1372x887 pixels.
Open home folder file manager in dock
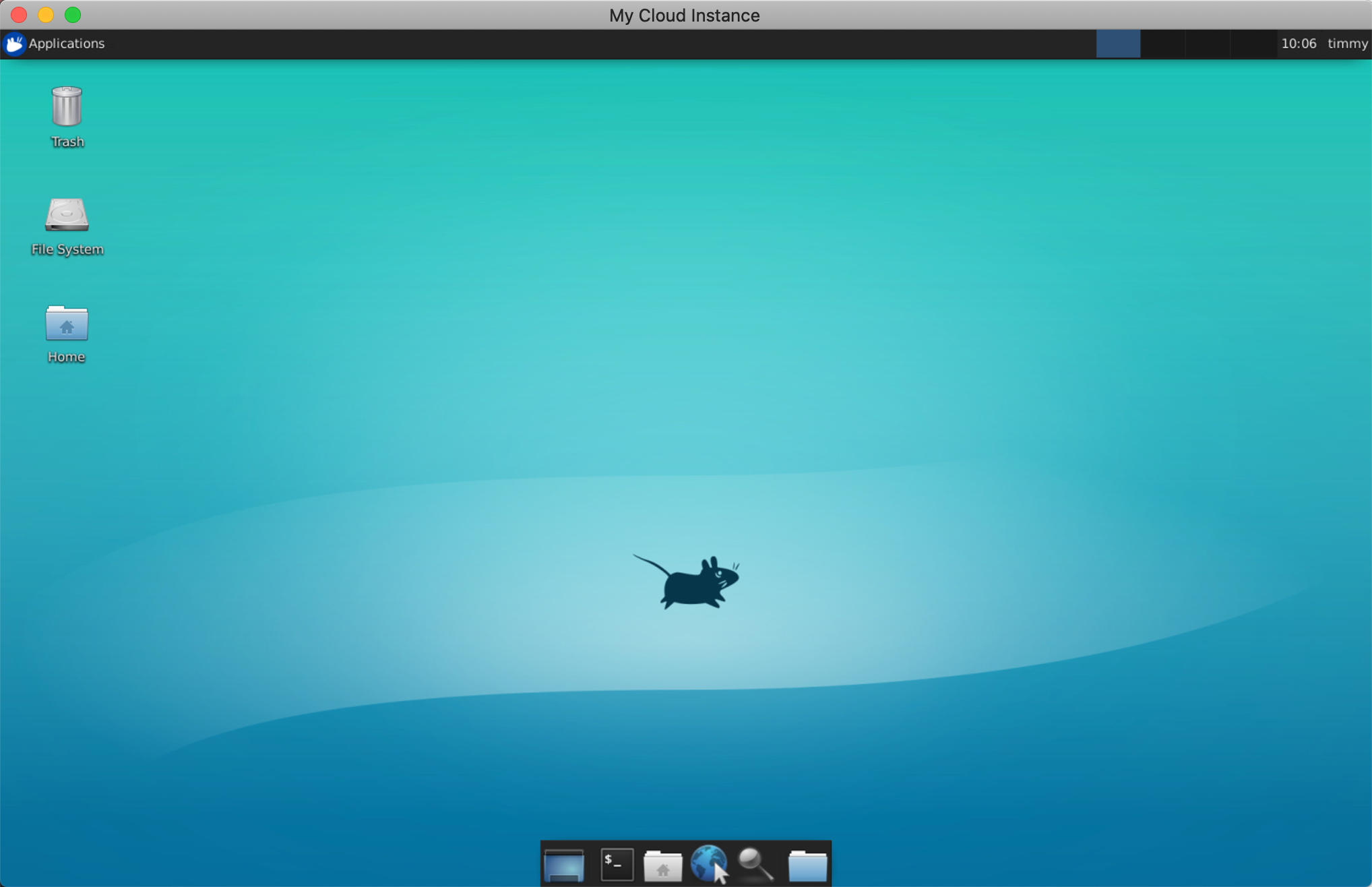(x=662, y=865)
